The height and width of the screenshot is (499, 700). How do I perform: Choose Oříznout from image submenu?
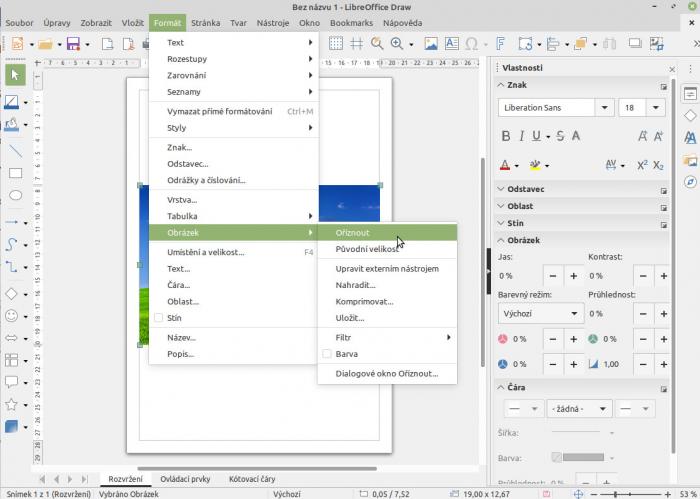[387, 233]
